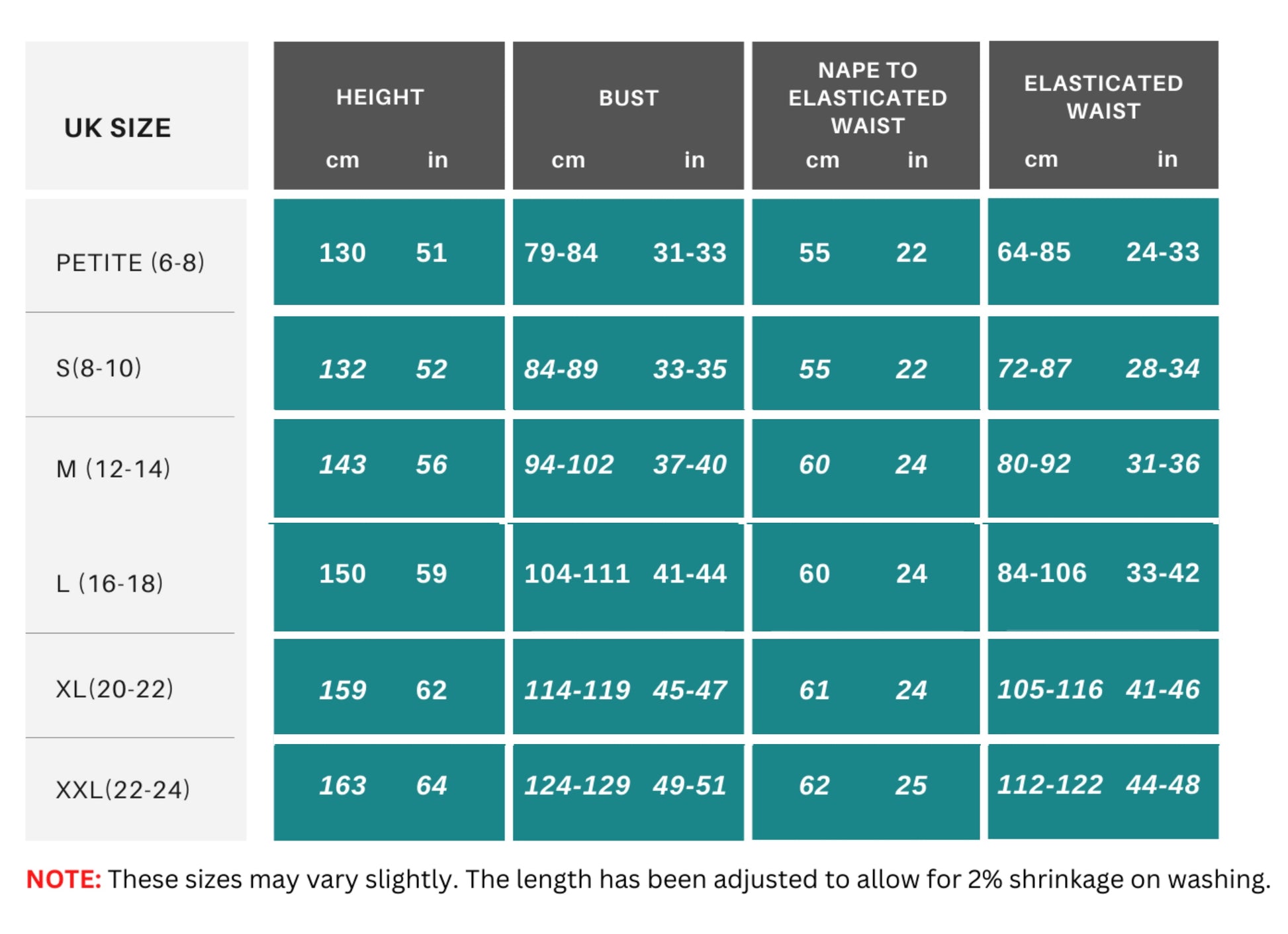Click the 44-48 waist inch value
Image resolution: width=1288 pixels, height=934 pixels.
coord(1163,785)
